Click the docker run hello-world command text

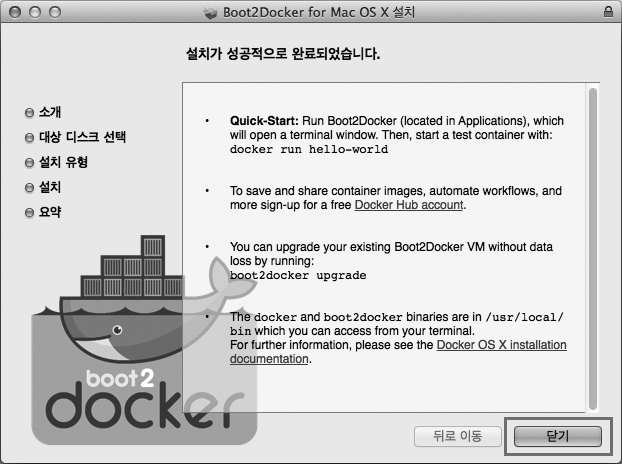coord(309,150)
